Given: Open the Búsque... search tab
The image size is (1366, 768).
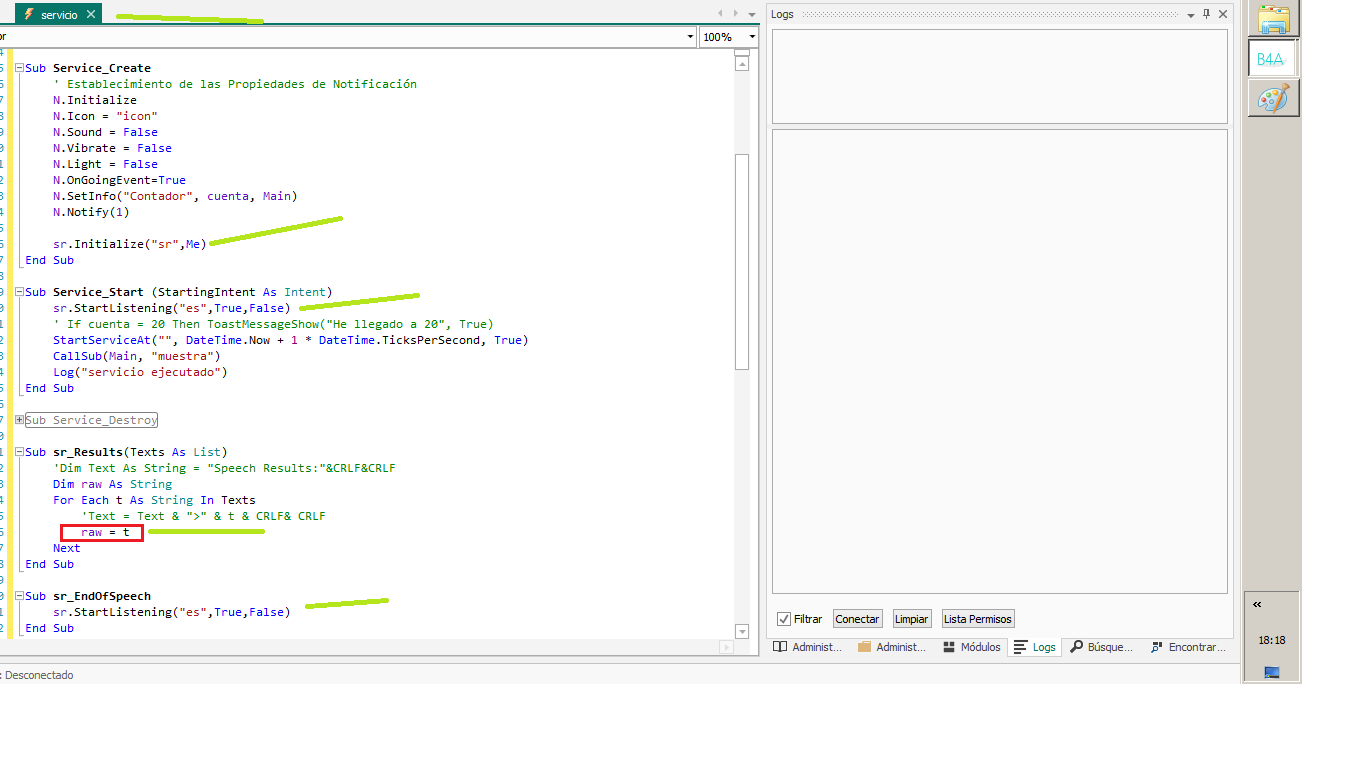Looking at the screenshot, I should click(1102, 647).
